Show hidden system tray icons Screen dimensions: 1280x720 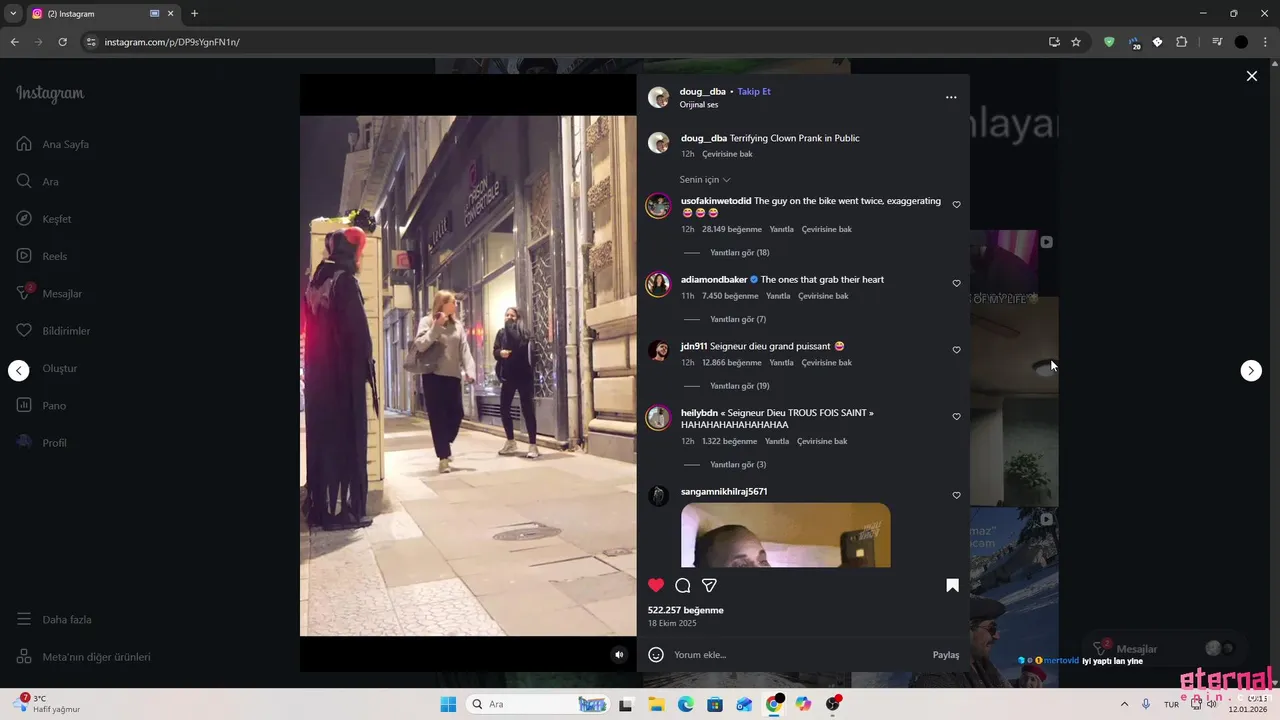coord(1124,704)
